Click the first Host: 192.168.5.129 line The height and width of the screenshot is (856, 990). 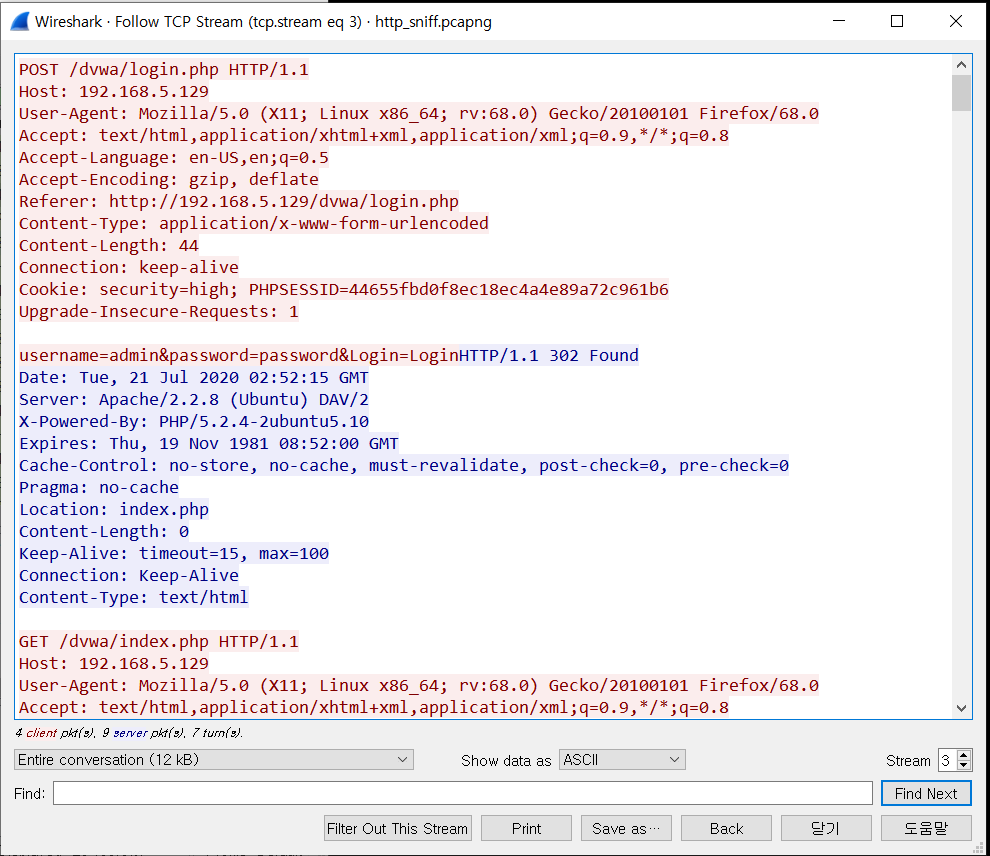coord(114,92)
